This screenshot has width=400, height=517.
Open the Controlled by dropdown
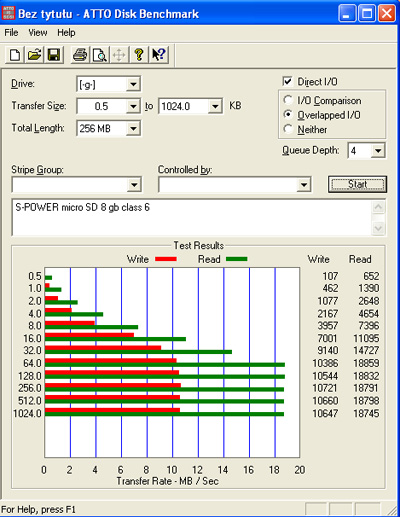(304, 185)
